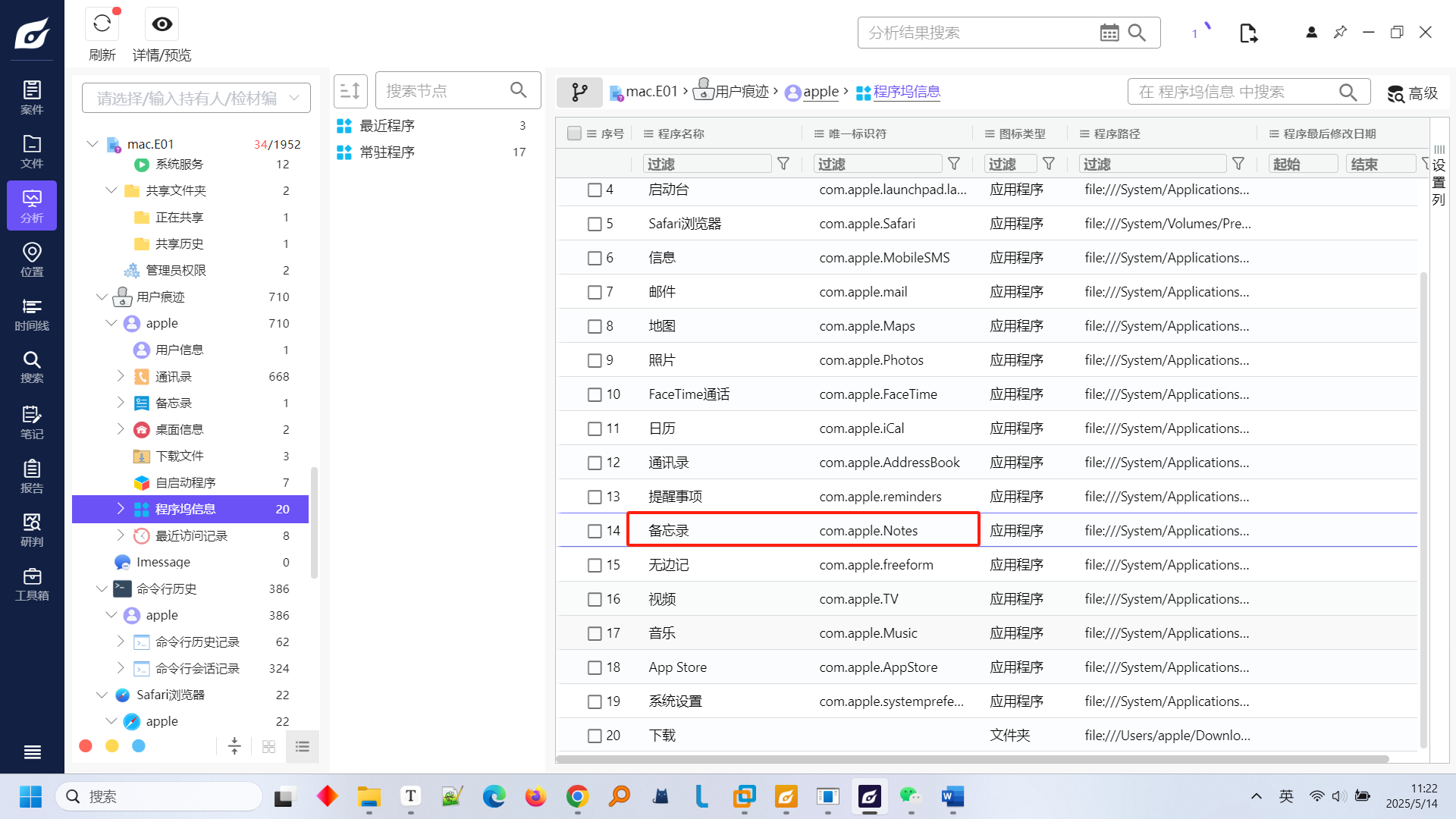Check the row 5 Safari浏览器 checkbox

(595, 224)
